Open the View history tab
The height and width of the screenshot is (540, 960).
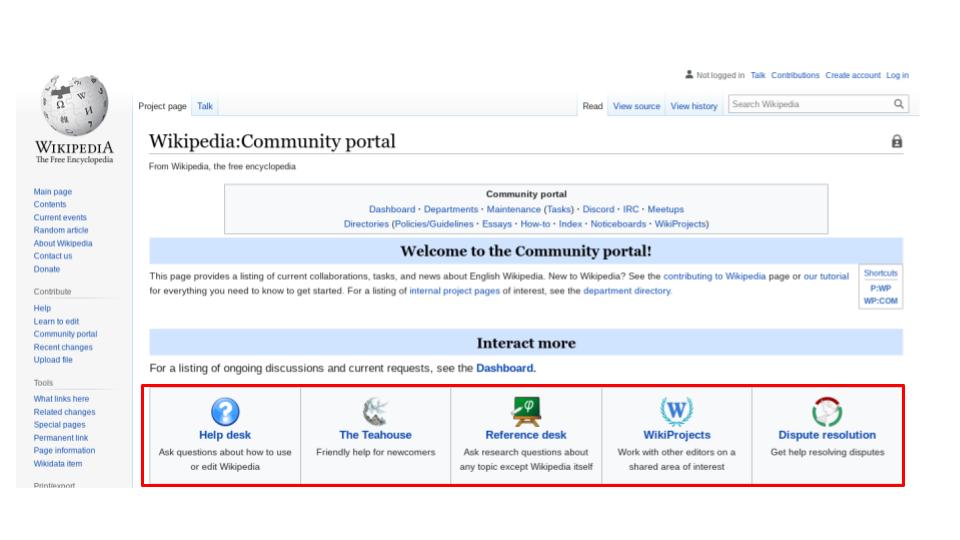[x=694, y=106]
